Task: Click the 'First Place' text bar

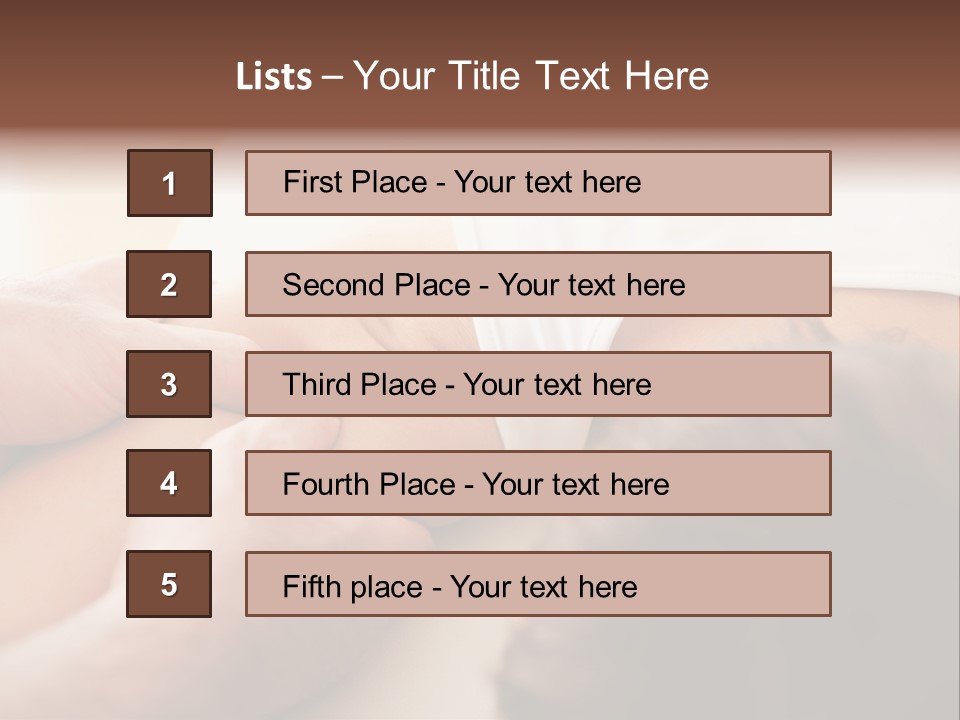Action: pyautogui.click(x=538, y=183)
